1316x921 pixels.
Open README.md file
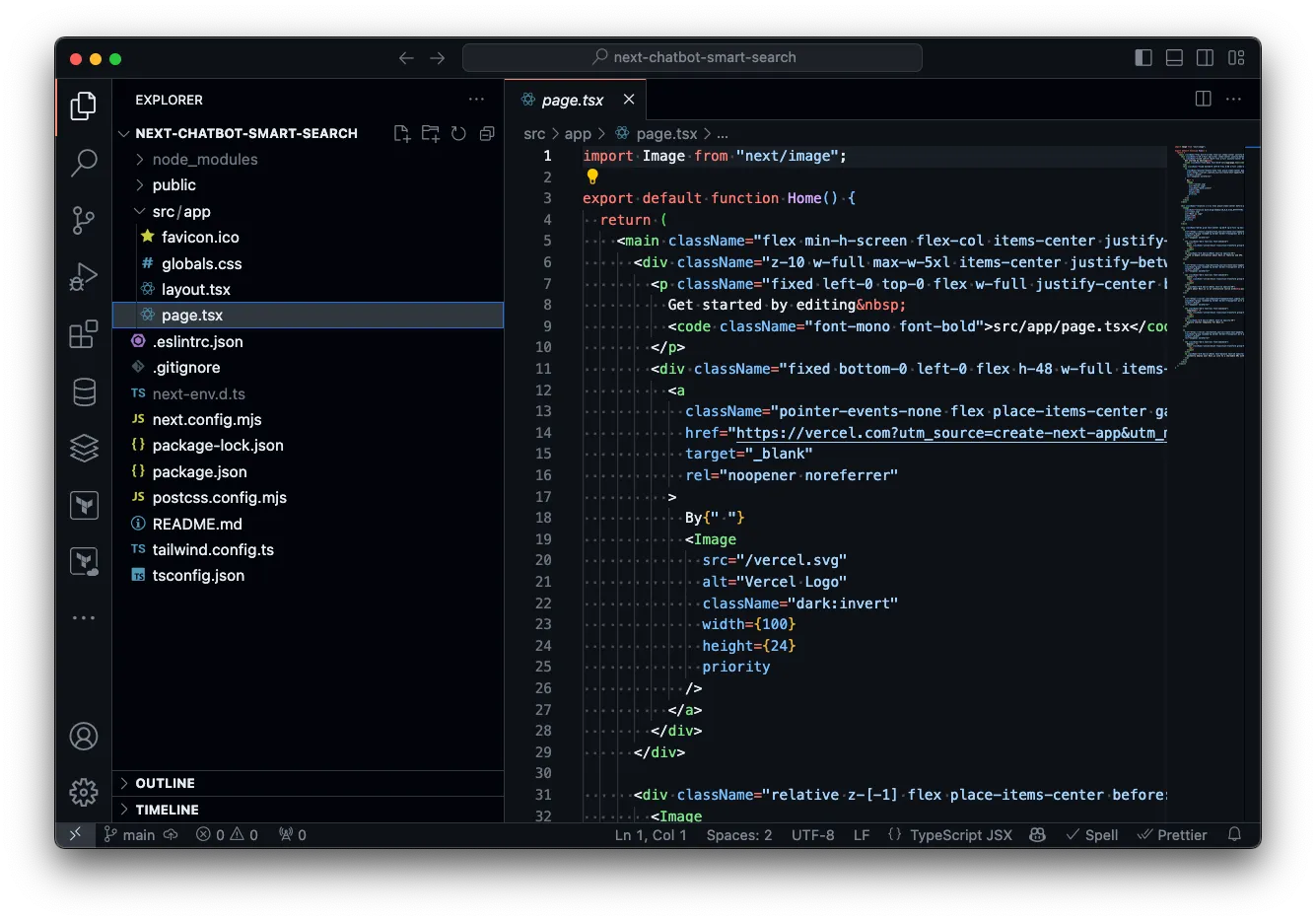(x=309, y=524)
